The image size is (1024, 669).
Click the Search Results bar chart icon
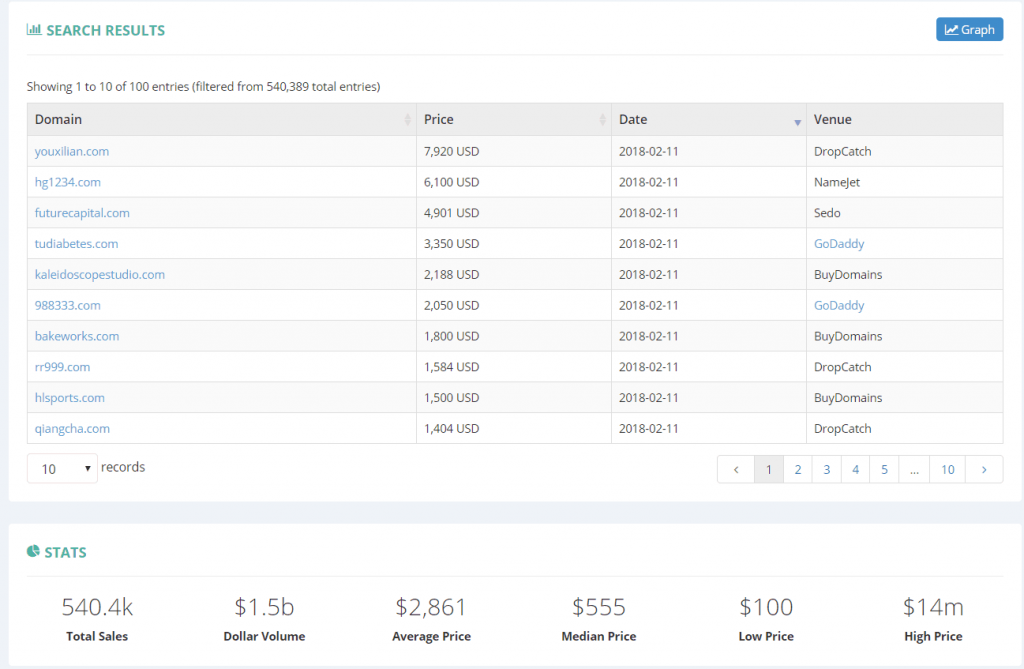(34, 29)
